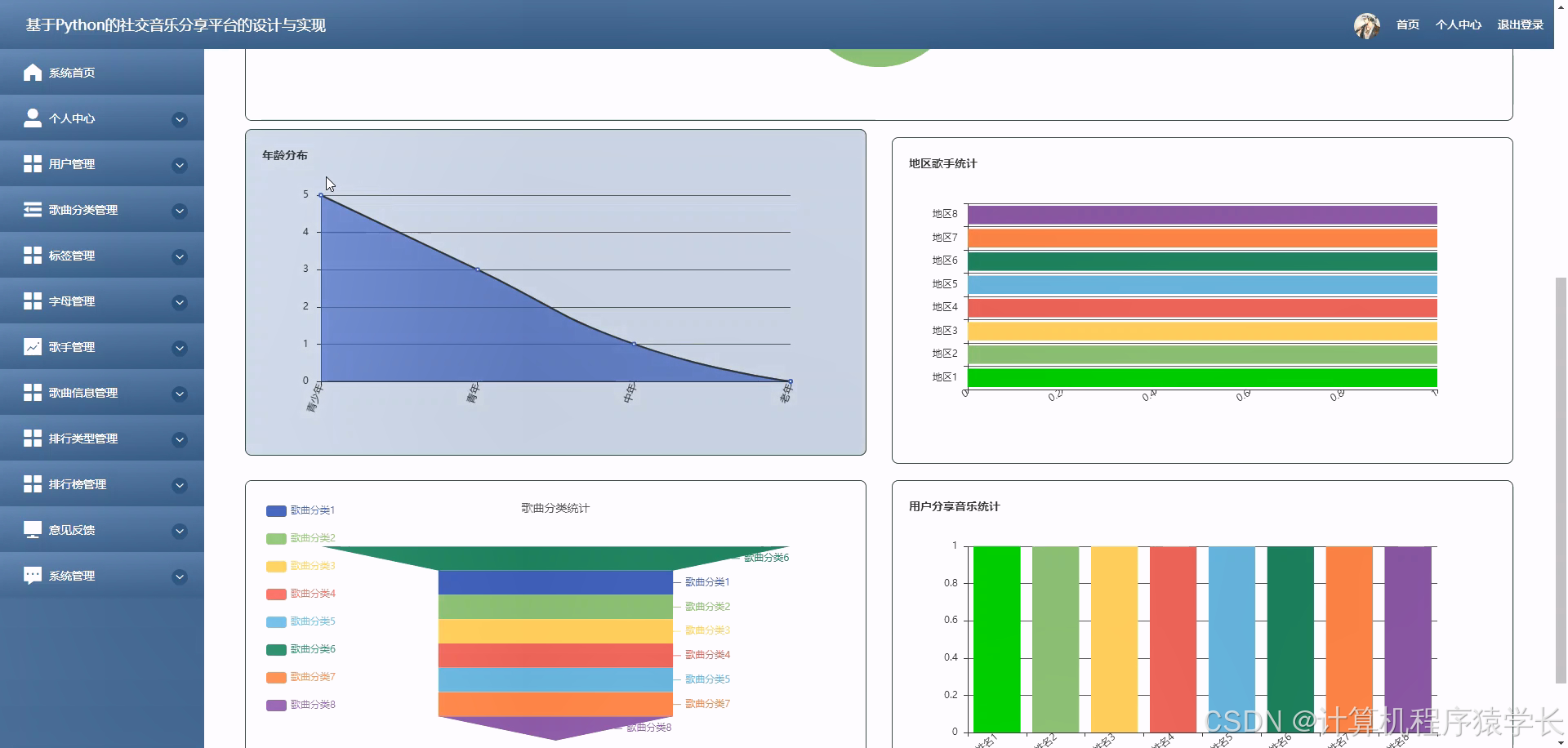Image resolution: width=1568 pixels, height=748 pixels.
Task: Click the light blue 地区5 bar
Action: [1202, 285]
